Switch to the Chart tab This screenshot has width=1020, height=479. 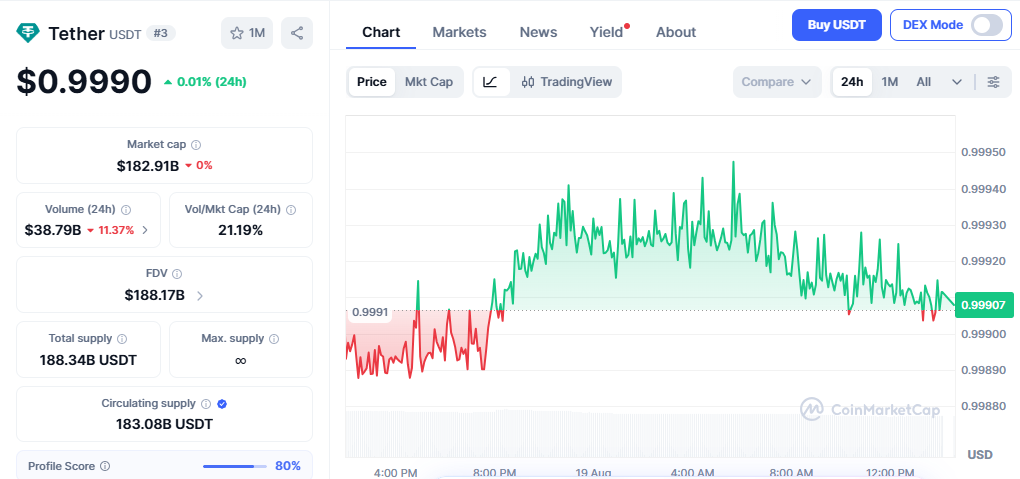[x=381, y=32]
